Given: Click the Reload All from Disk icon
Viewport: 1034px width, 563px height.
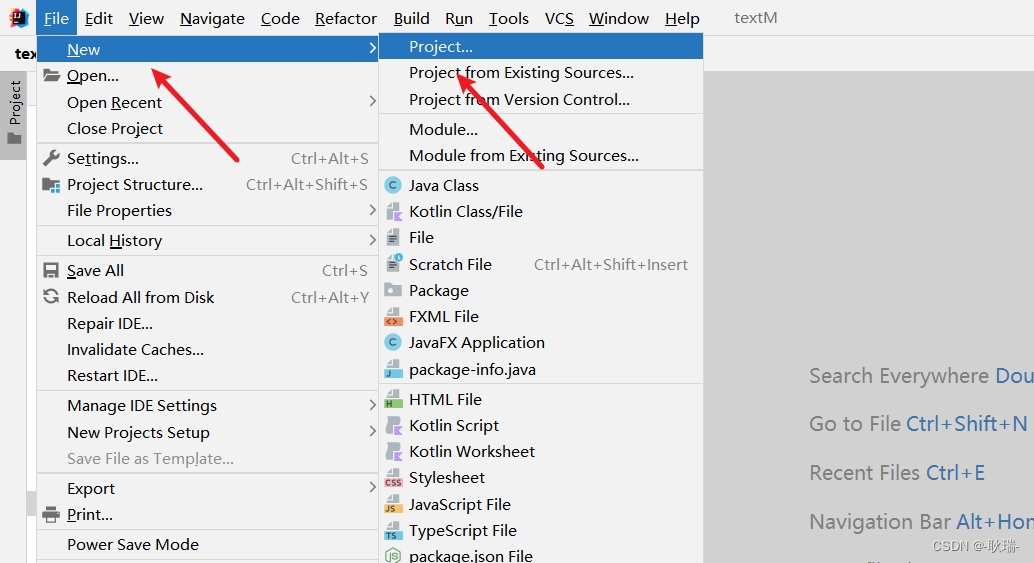Looking at the screenshot, I should [51, 297].
